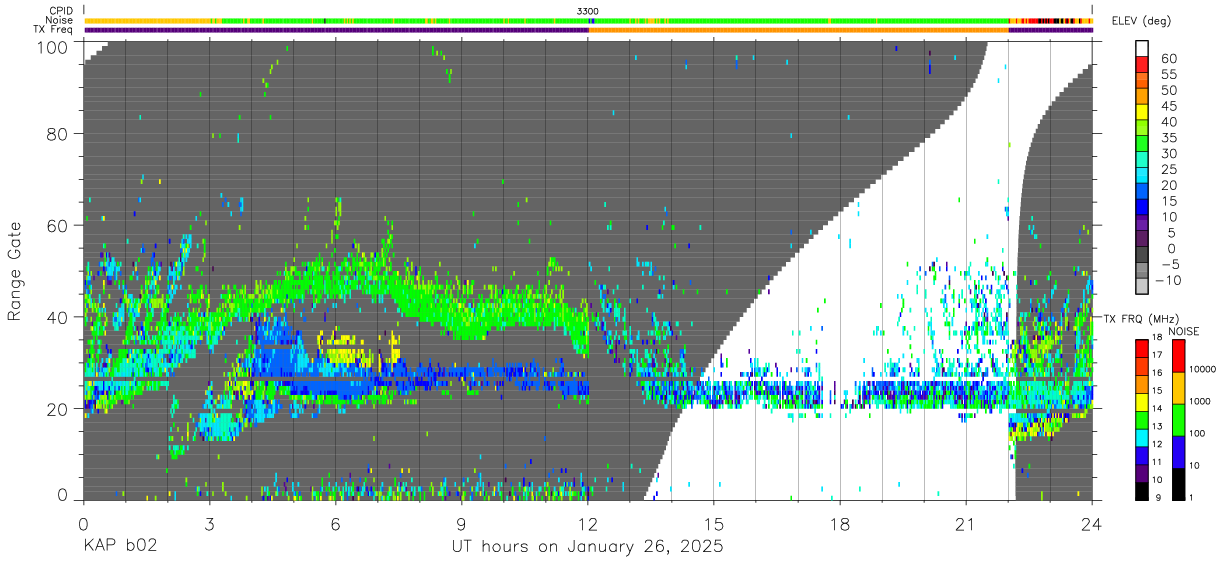Click the '15' UT hour tick label
Viewport: 1228px width, 567px height.
coord(714,522)
